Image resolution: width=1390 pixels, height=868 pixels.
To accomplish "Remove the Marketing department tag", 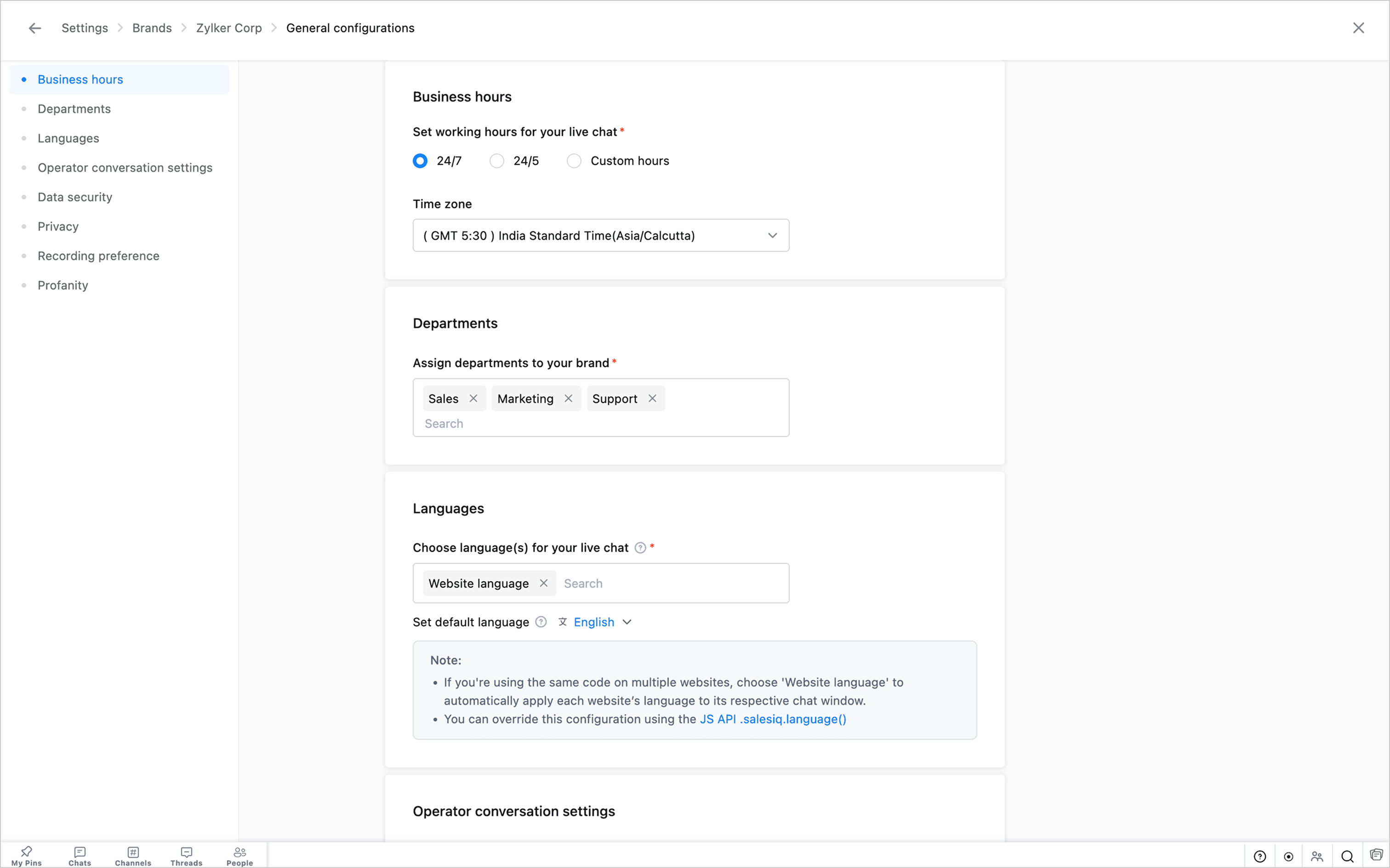I will (x=569, y=398).
